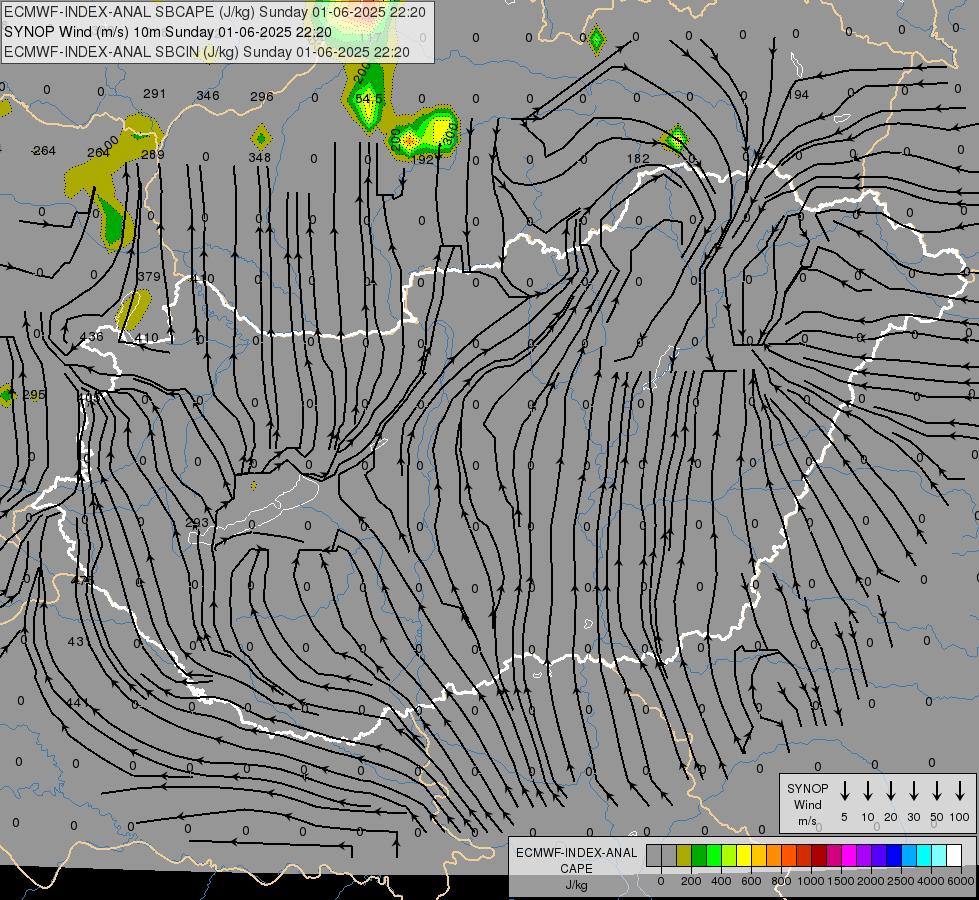Click the wind arrow above the 100 label
Image resolution: width=979 pixels, height=900 pixels.
point(960,790)
